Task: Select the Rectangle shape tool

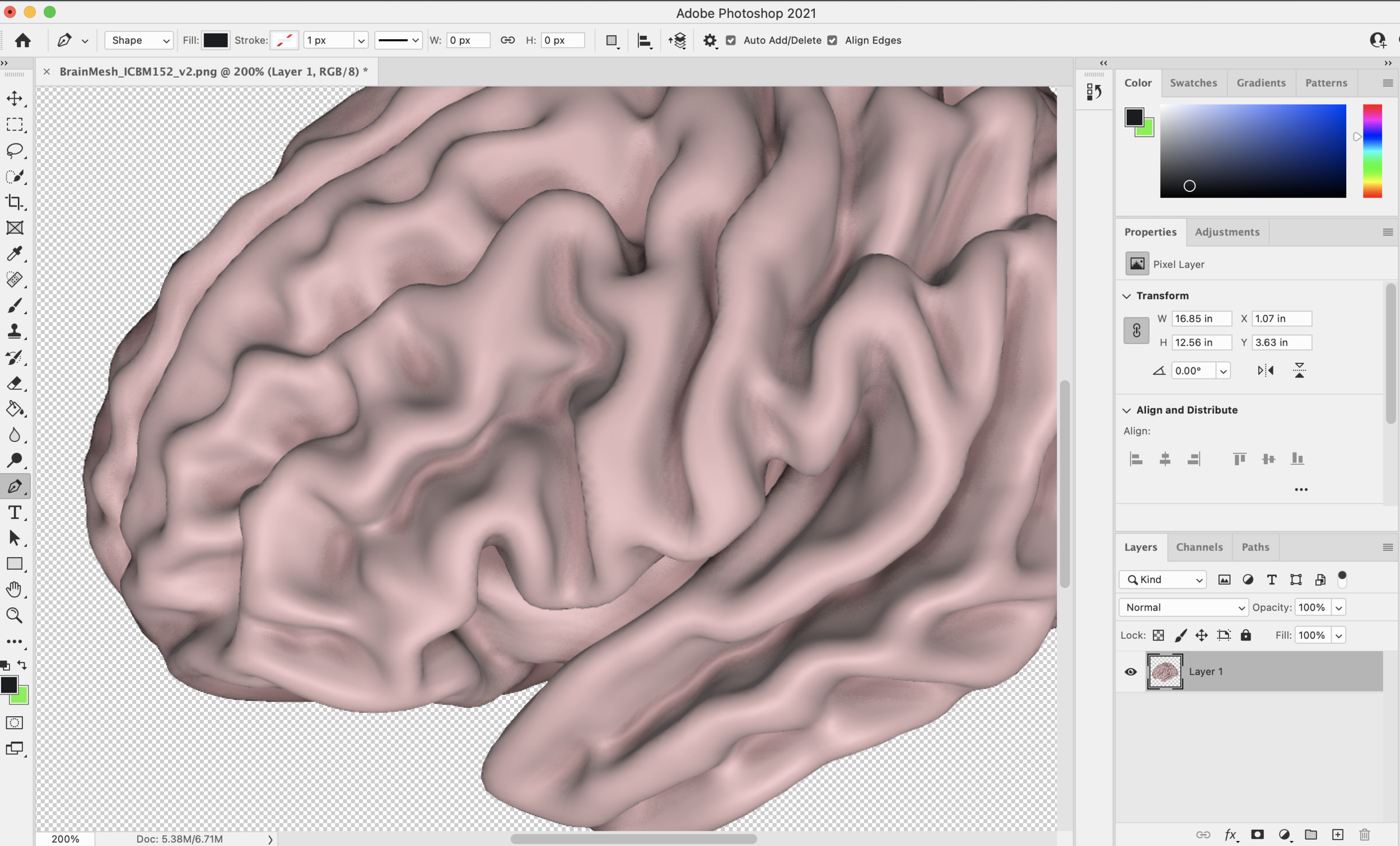Action: pyautogui.click(x=15, y=564)
